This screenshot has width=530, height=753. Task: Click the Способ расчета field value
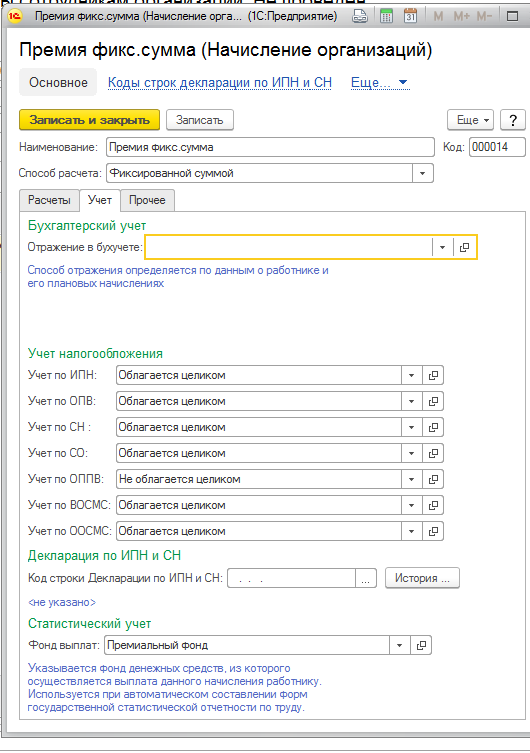(259, 173)
